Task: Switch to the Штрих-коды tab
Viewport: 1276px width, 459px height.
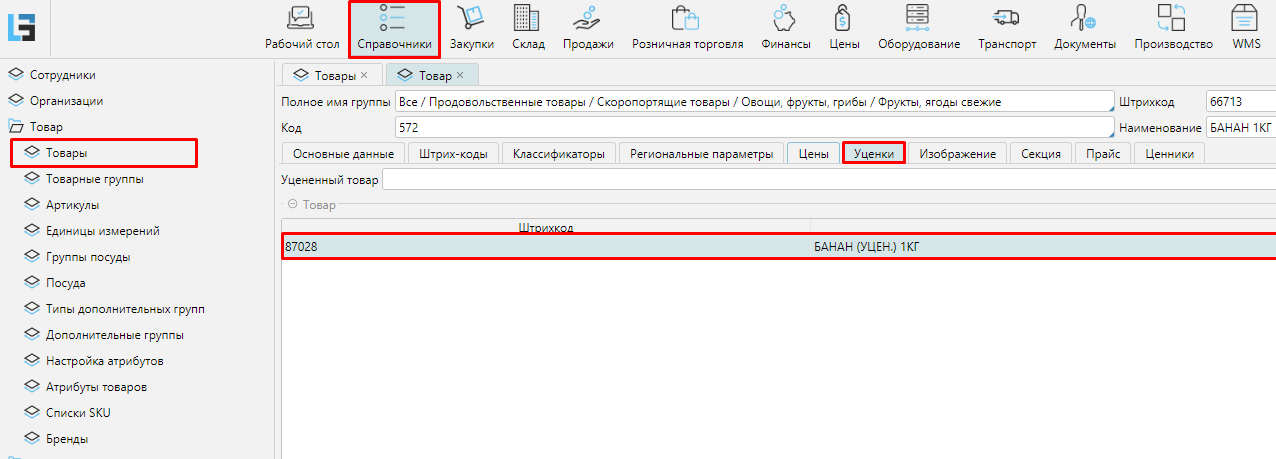Action: (454, 154)
